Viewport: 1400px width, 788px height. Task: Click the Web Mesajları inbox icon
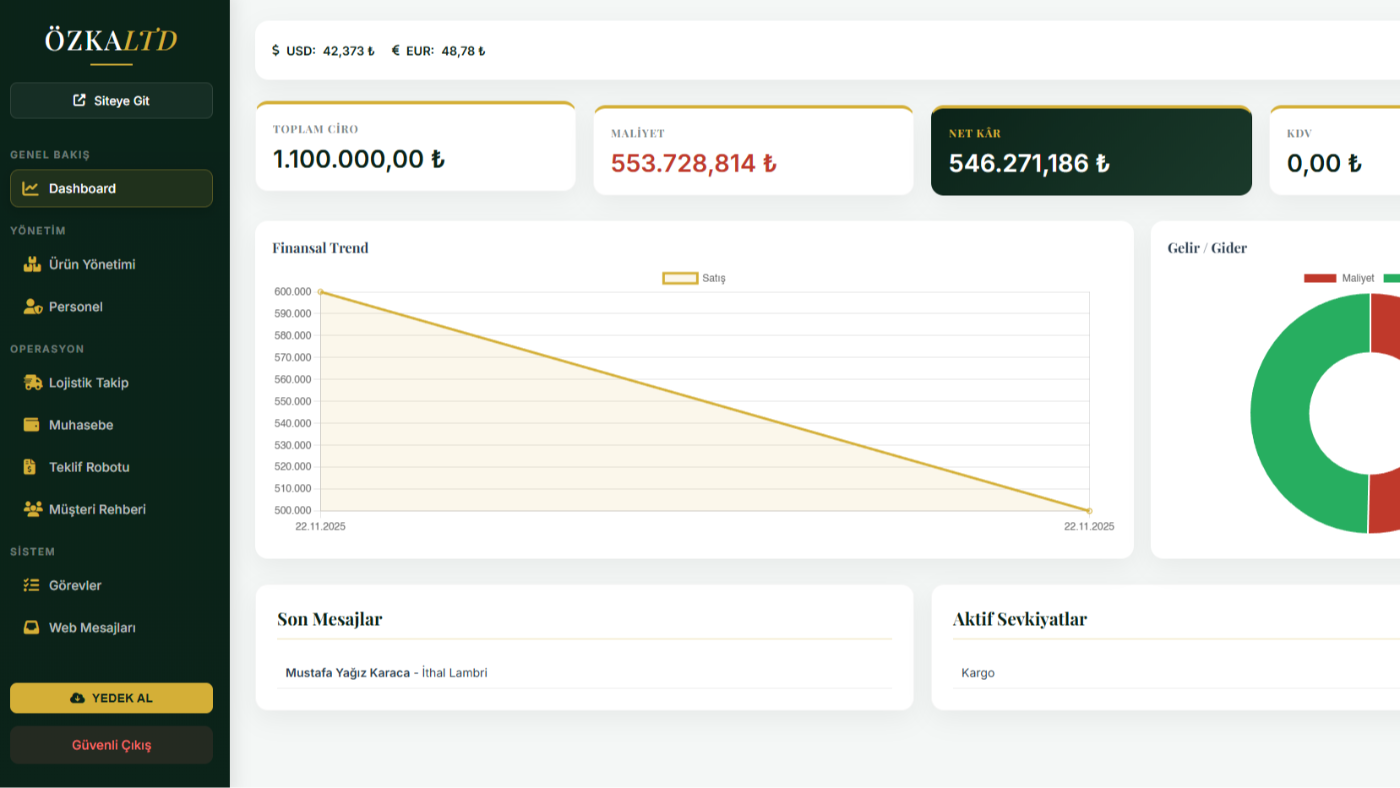pyautogui.click(x=32, y=628)
